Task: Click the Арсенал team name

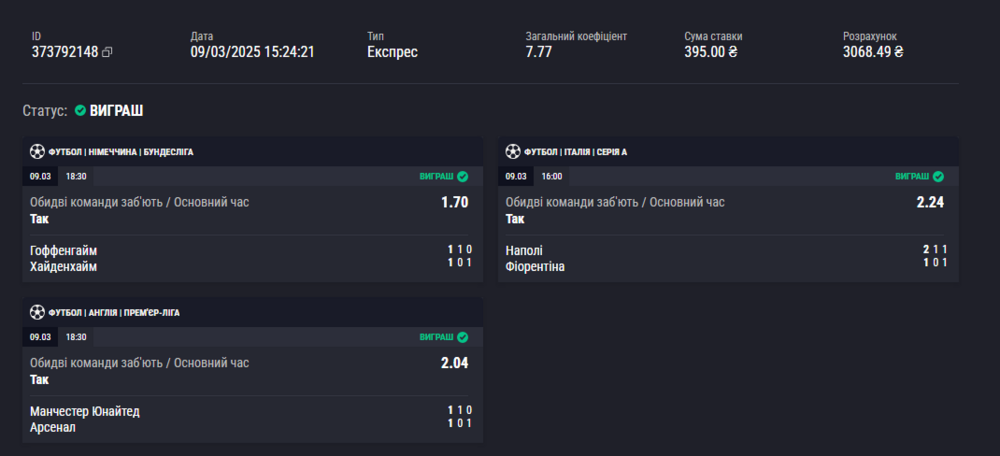Action: 53,427
